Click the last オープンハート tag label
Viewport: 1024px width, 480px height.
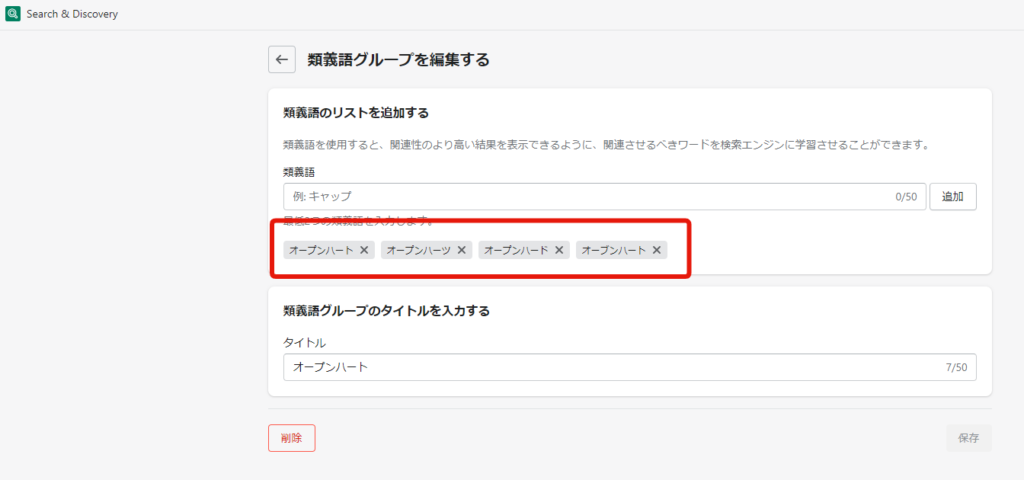(614, 250)
